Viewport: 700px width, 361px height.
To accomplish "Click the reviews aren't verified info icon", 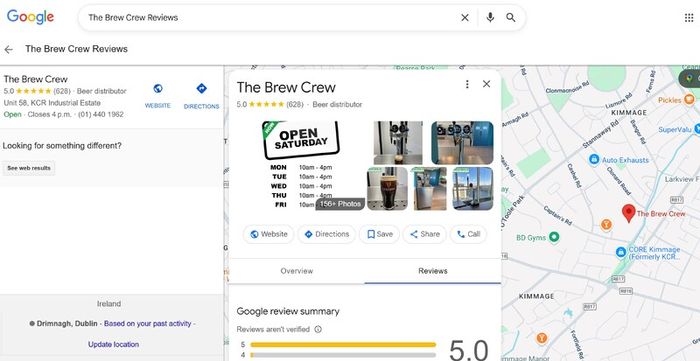I will [x=318, y=329].
